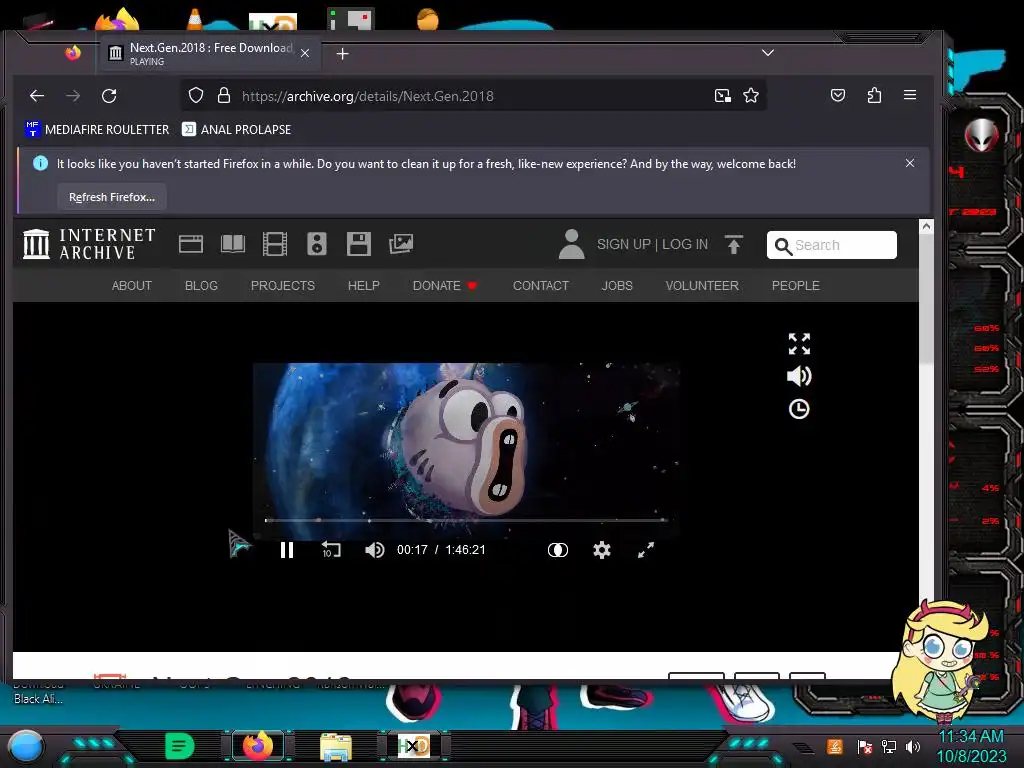Open the Video film icon
The image size is (1024, 768).
pos(274,244)
